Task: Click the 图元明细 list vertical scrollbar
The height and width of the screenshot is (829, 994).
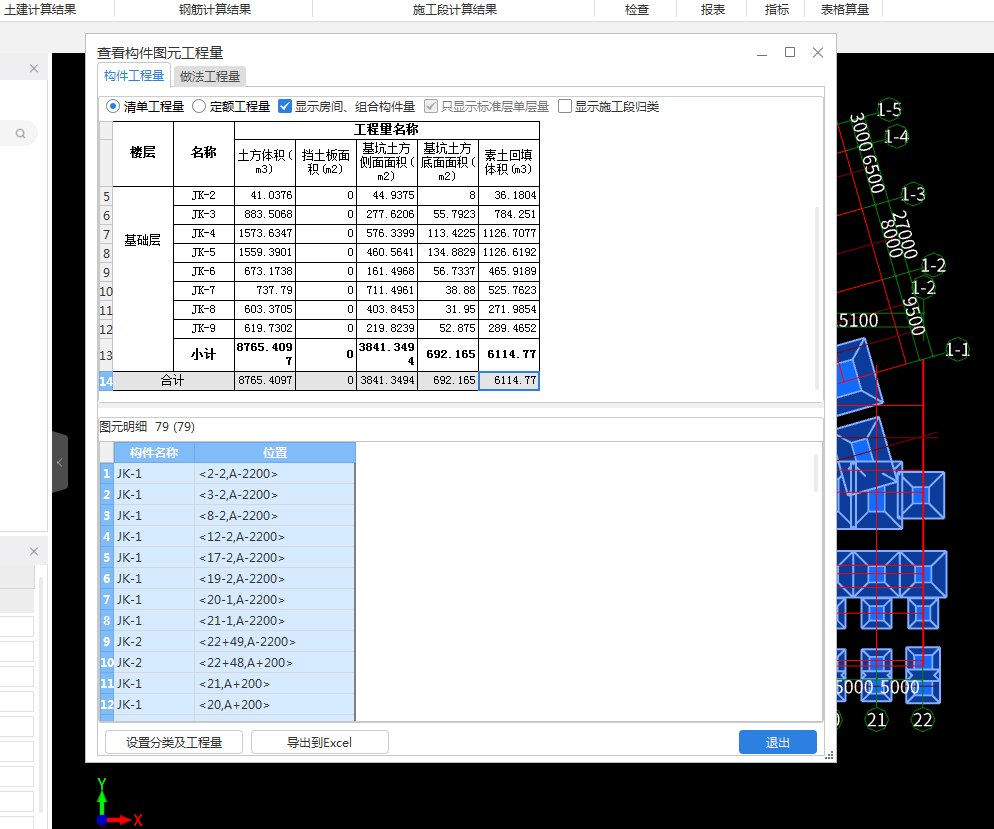Action: click(x=817, y=473)
